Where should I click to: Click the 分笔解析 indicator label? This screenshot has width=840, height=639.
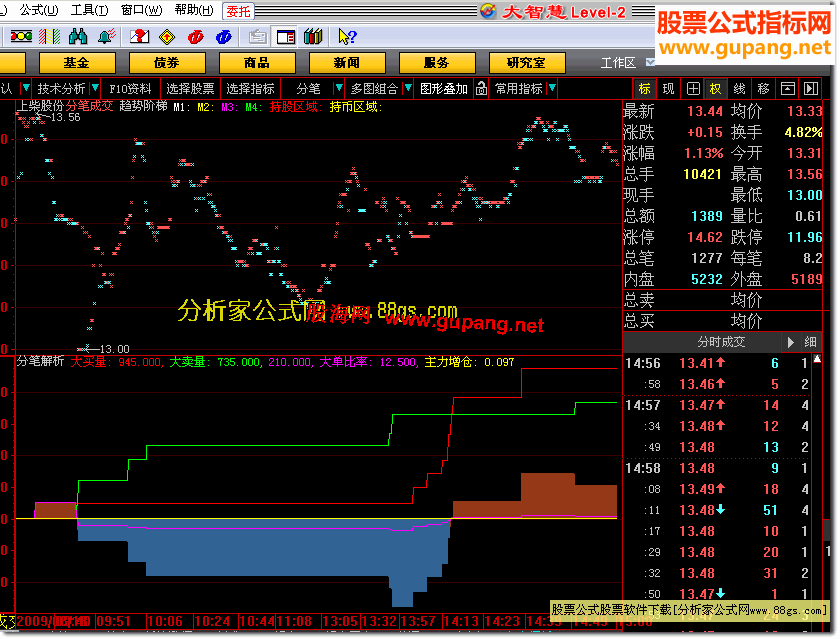pyautogui.click(x=40, y=362)
